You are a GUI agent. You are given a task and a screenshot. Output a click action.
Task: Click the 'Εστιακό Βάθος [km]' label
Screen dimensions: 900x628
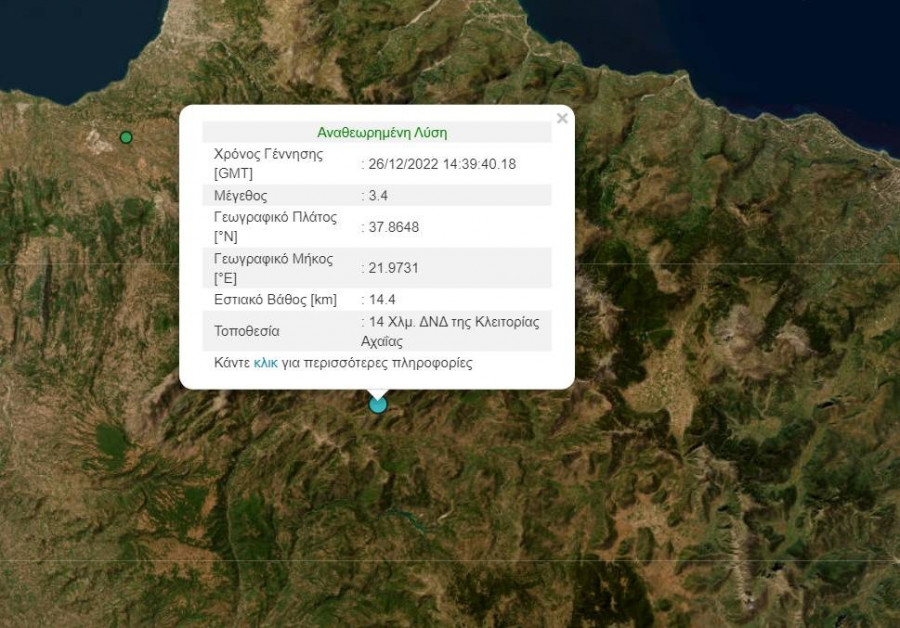pyautogui.click(x=275, y=300)
